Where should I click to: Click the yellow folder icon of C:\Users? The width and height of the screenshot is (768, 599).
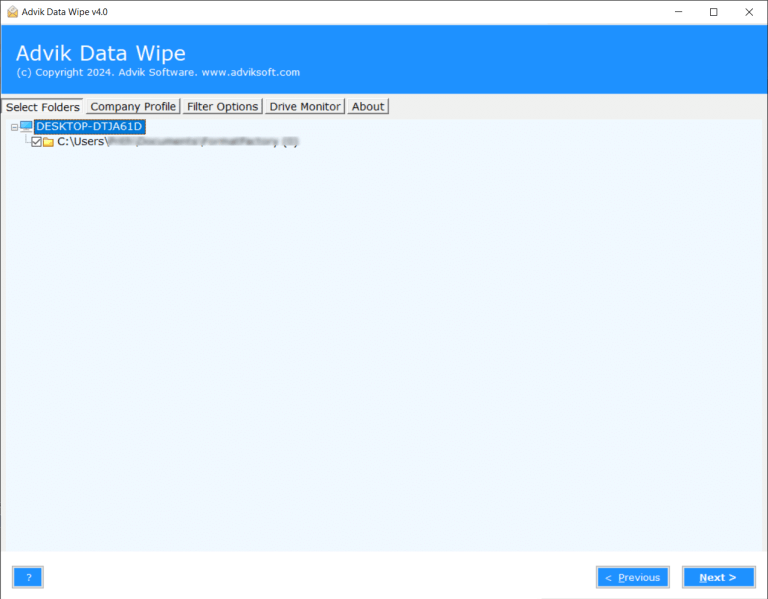tap(48, 142)
